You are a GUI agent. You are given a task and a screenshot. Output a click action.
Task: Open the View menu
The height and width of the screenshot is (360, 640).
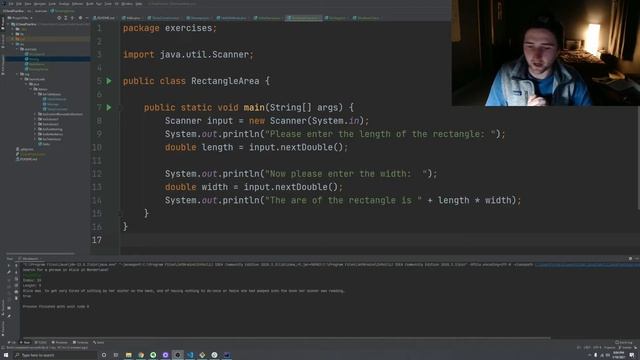pyautogui.click(x=28, y=4)
